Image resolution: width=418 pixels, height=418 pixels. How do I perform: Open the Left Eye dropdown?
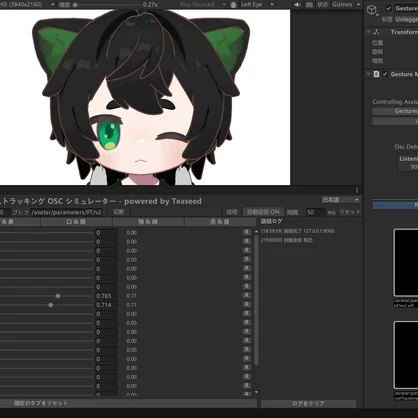(257, 5)
